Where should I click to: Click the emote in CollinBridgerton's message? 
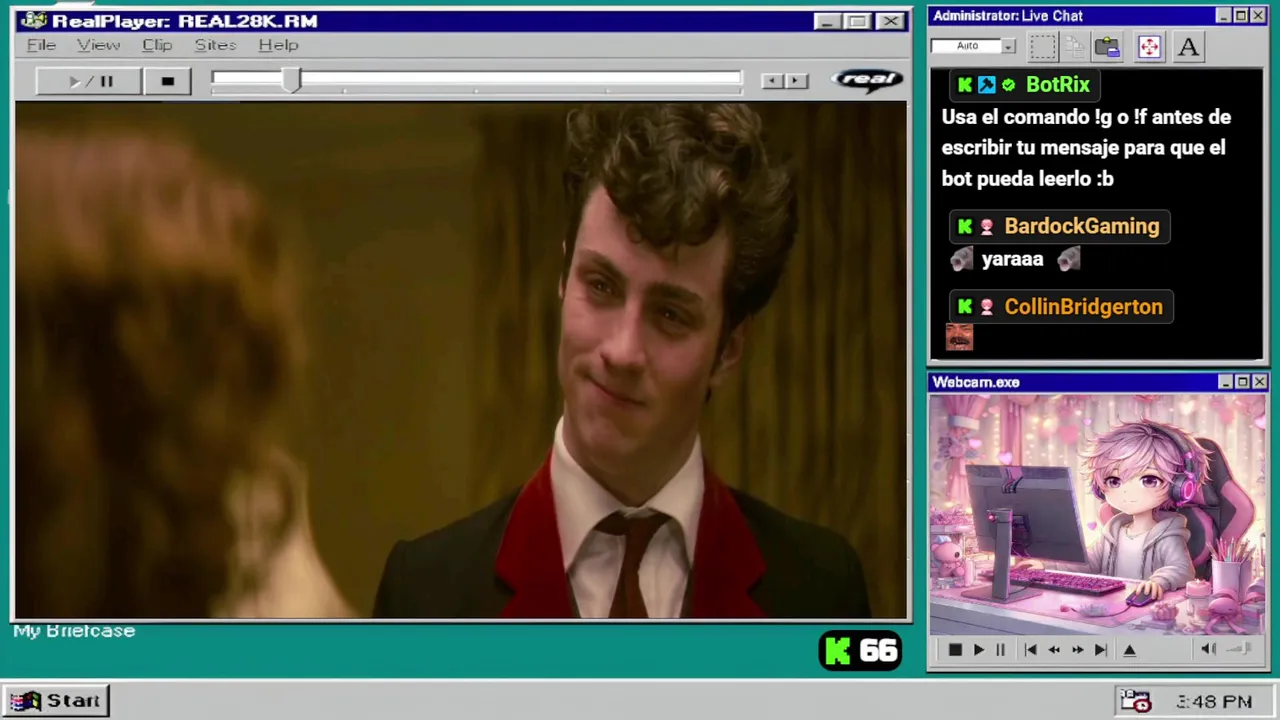coord(959,338)
